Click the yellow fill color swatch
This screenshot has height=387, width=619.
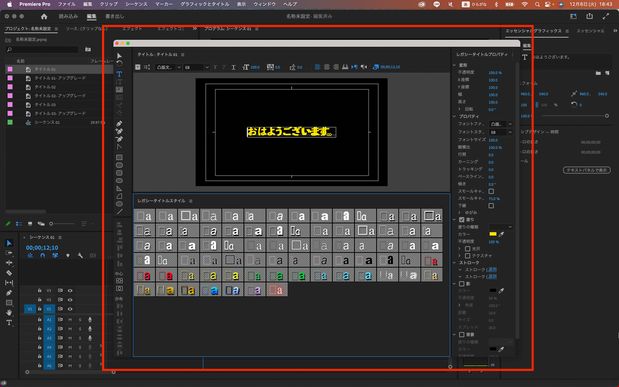[493, 234]
